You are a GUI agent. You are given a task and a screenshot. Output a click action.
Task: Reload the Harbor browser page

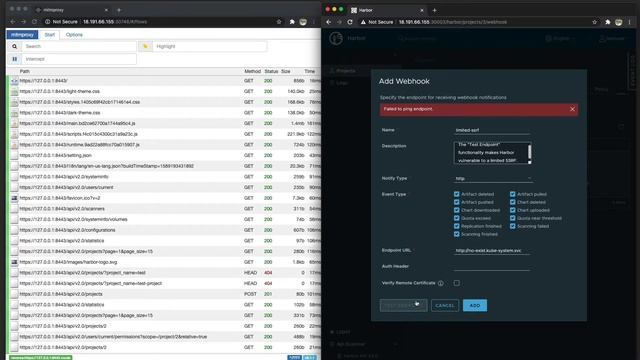[x=350, y=22]
